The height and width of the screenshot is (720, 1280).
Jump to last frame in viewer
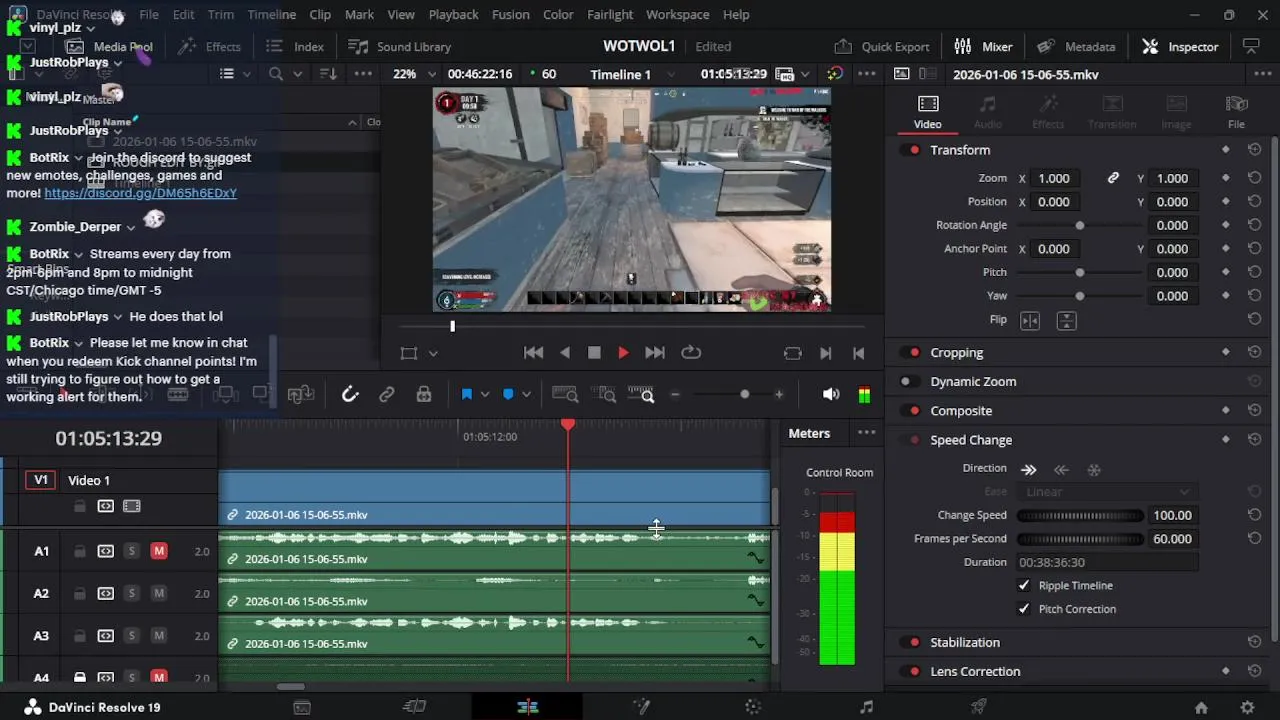point(654,353)
